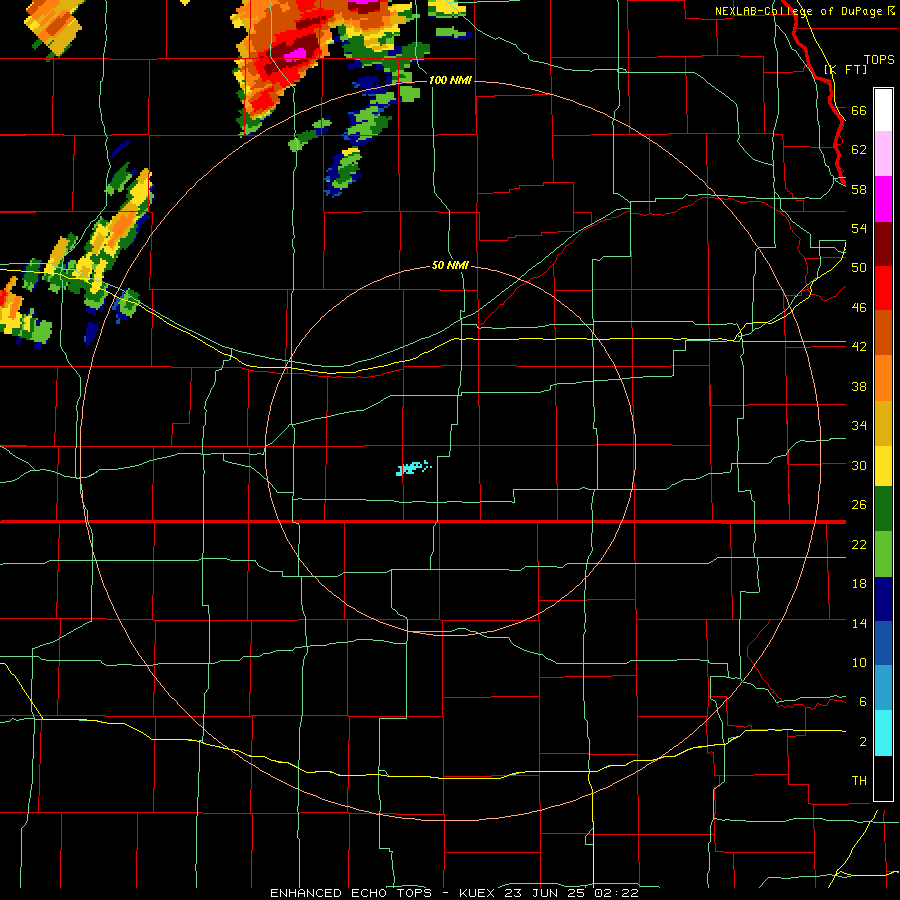Click the 26 value on the scale
The image size is (900, 900).
click(859, 505)
